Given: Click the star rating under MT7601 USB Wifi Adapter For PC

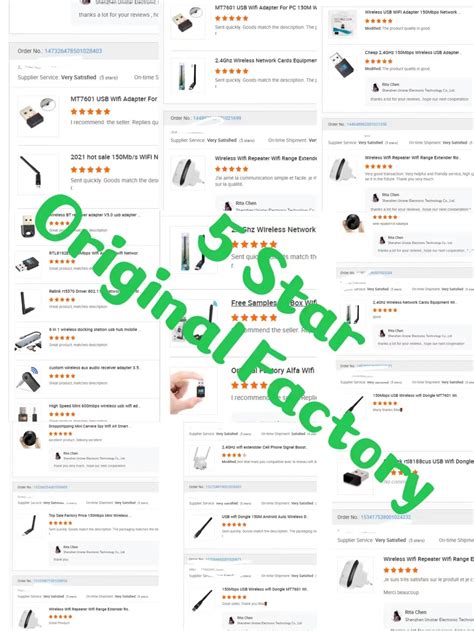Looking at the screenshot, I should tap(231, 18).
